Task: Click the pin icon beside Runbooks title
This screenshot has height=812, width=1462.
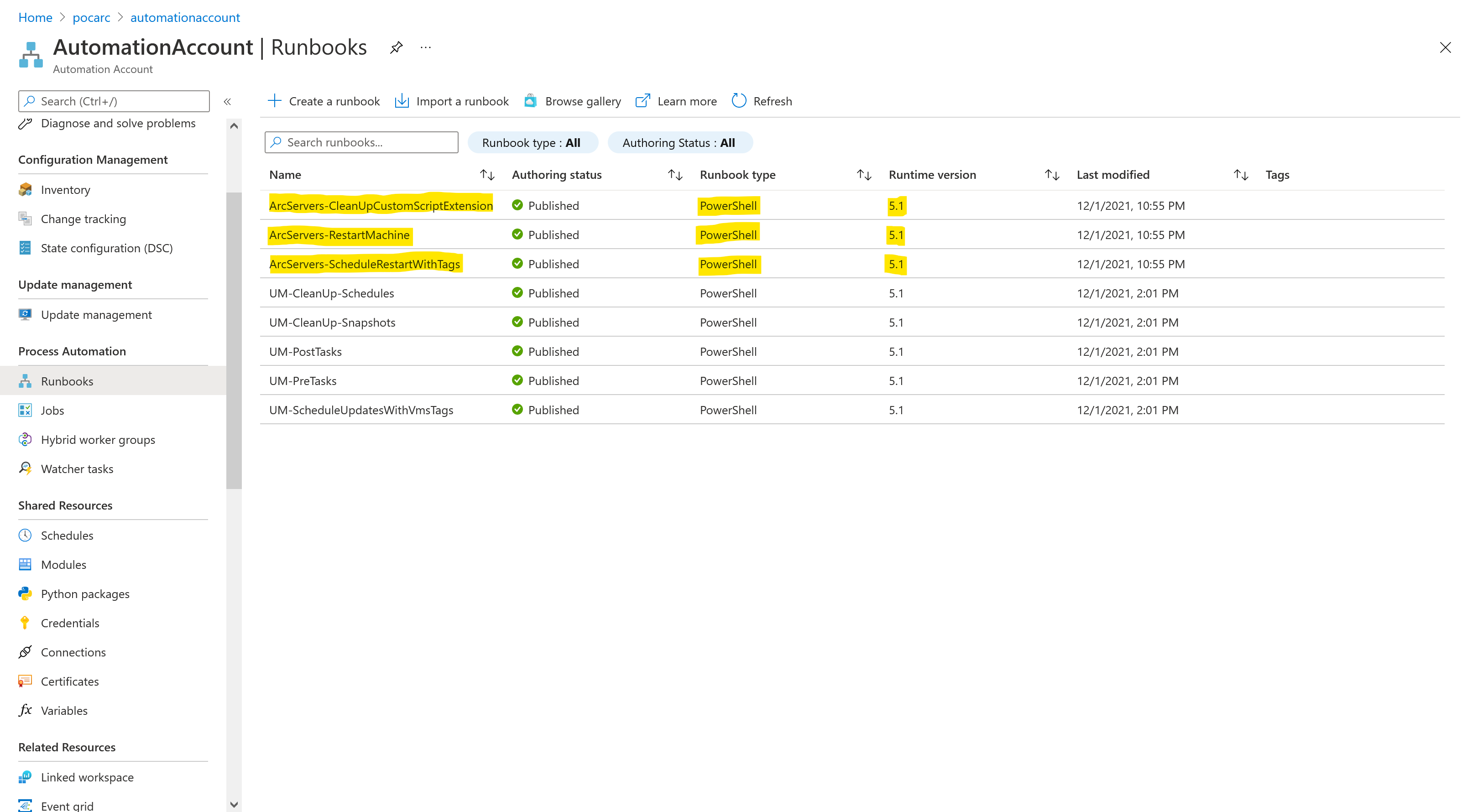Action: pos(396,47)
